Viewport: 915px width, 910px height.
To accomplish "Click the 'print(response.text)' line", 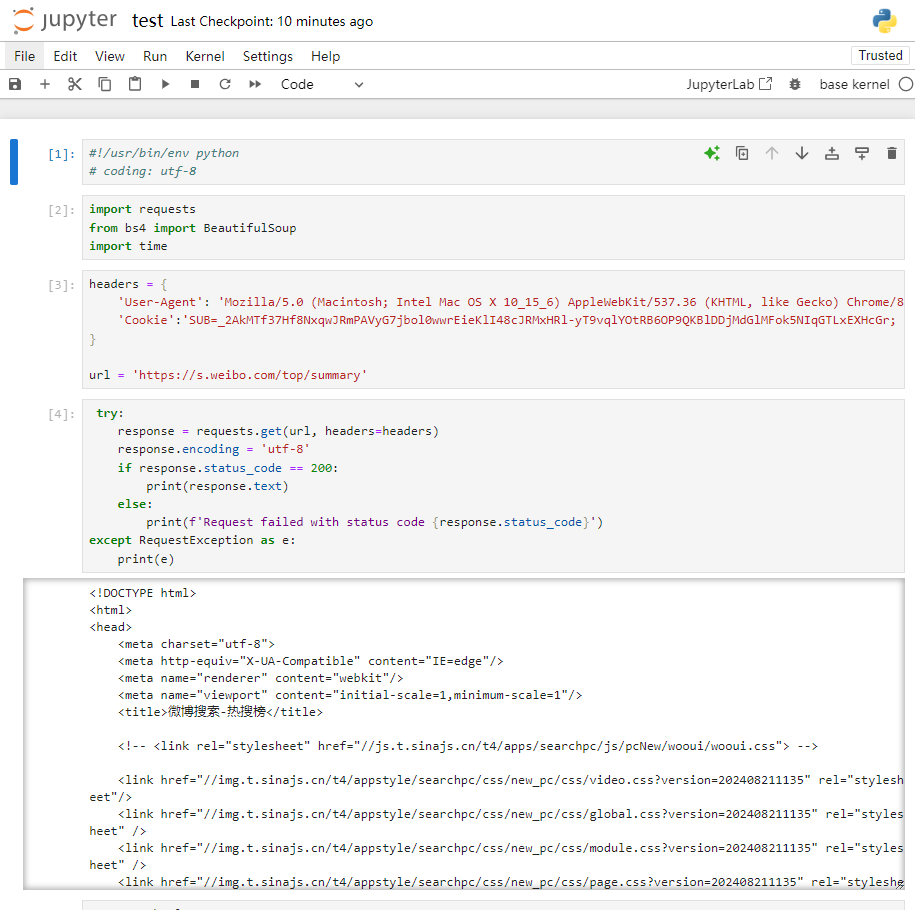I will pos(217,486).
